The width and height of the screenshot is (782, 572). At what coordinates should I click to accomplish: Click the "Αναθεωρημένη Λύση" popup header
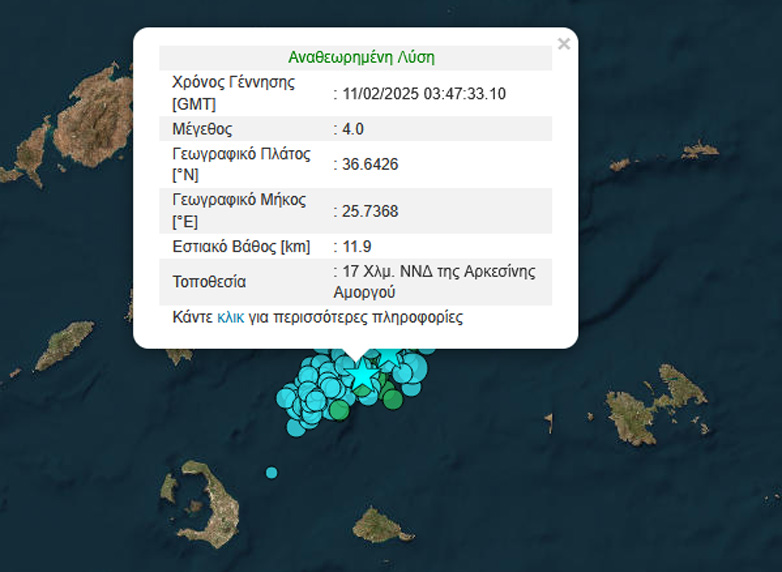click(x=361, y=58)
